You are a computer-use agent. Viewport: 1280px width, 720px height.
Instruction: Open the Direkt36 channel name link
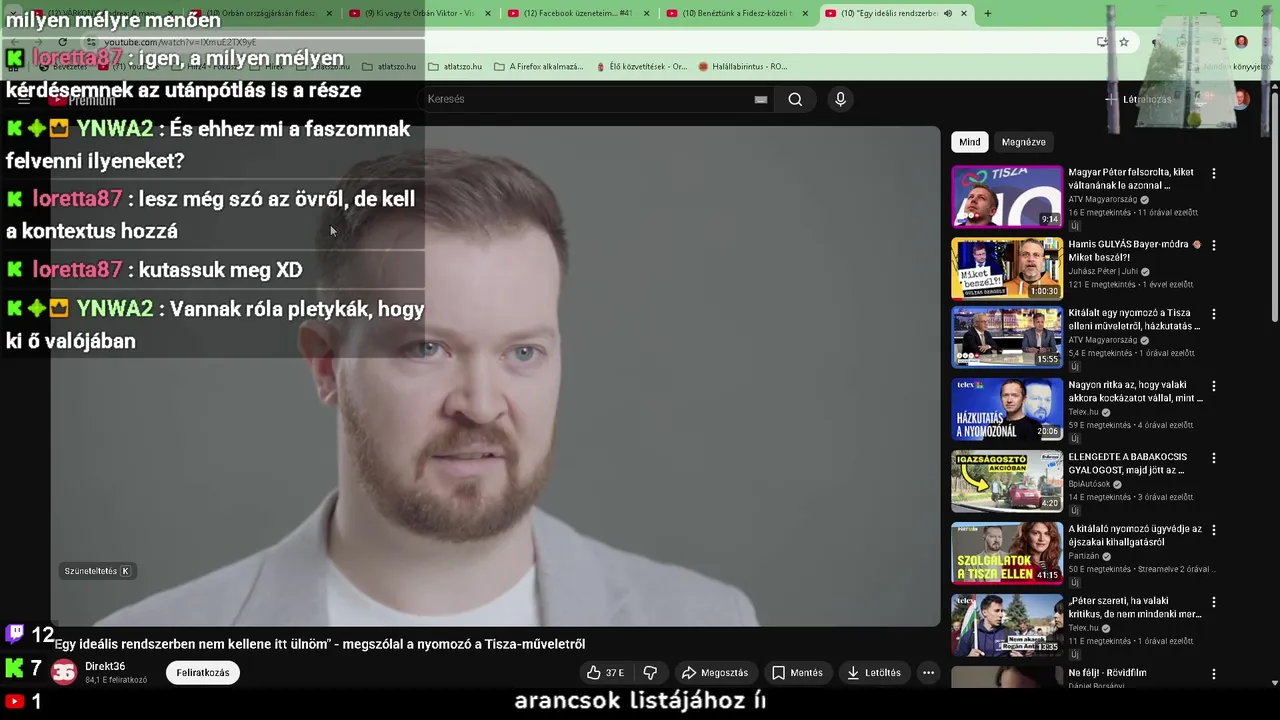click(x=105, y=666)
